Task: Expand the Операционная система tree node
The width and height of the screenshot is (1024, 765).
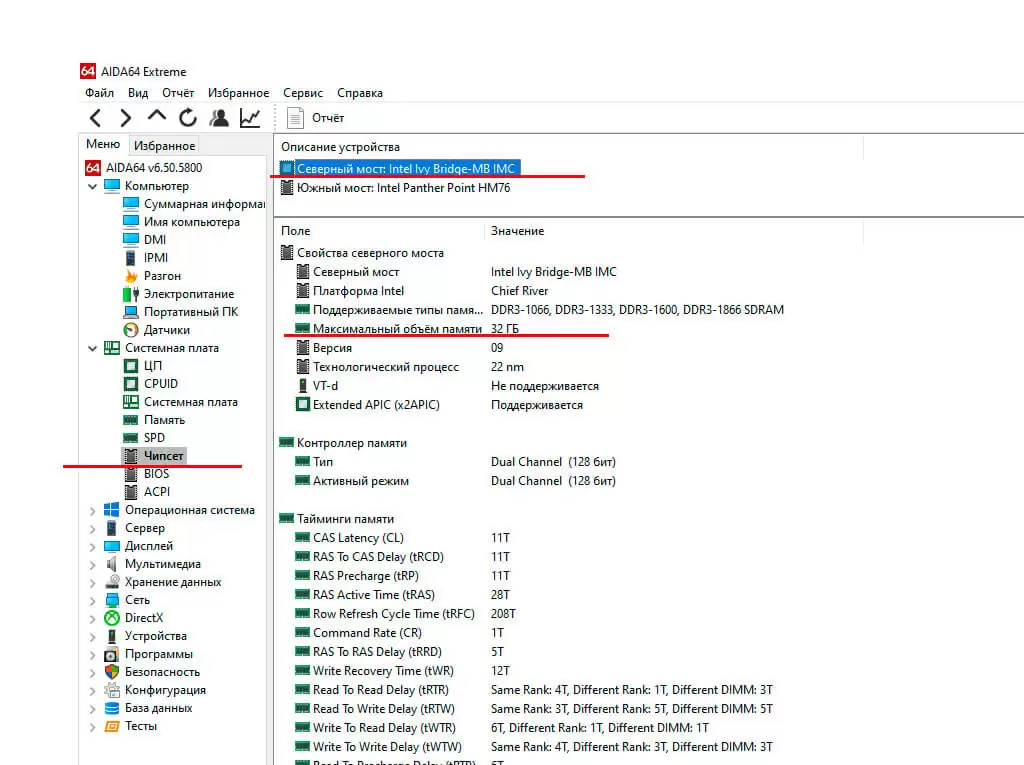Action: [x=93, y=510]
